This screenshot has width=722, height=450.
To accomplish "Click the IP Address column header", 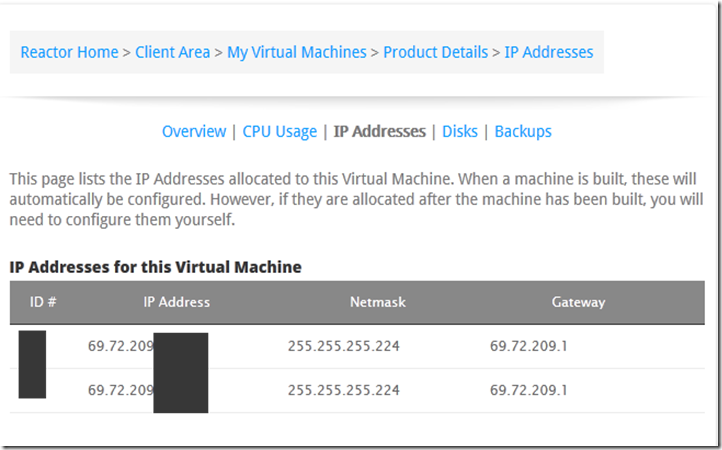I will [x=176, y=302].
